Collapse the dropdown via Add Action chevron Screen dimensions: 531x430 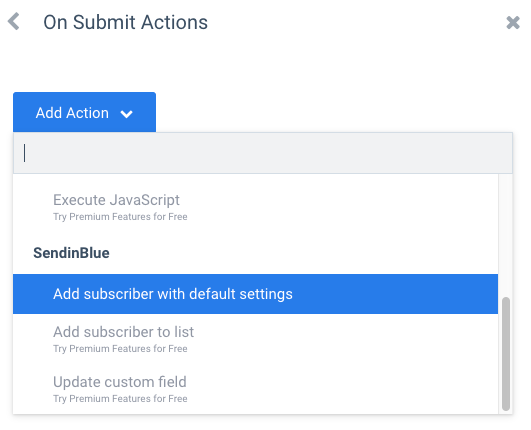[x=127, y=114]
